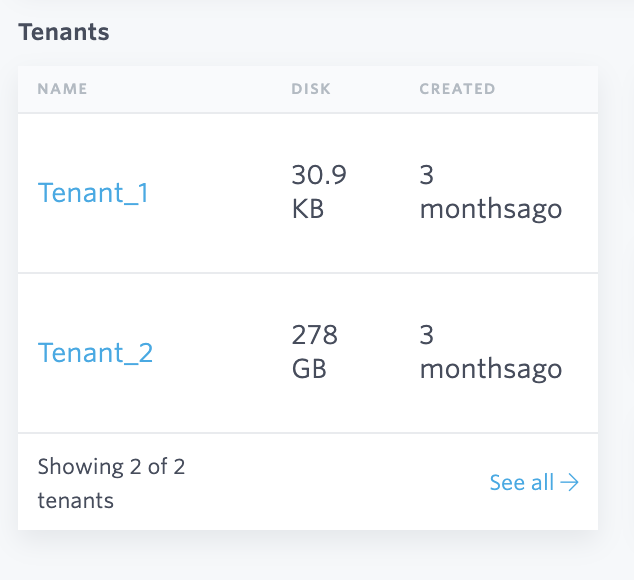Sort by the DISK column header

point(310,89)
